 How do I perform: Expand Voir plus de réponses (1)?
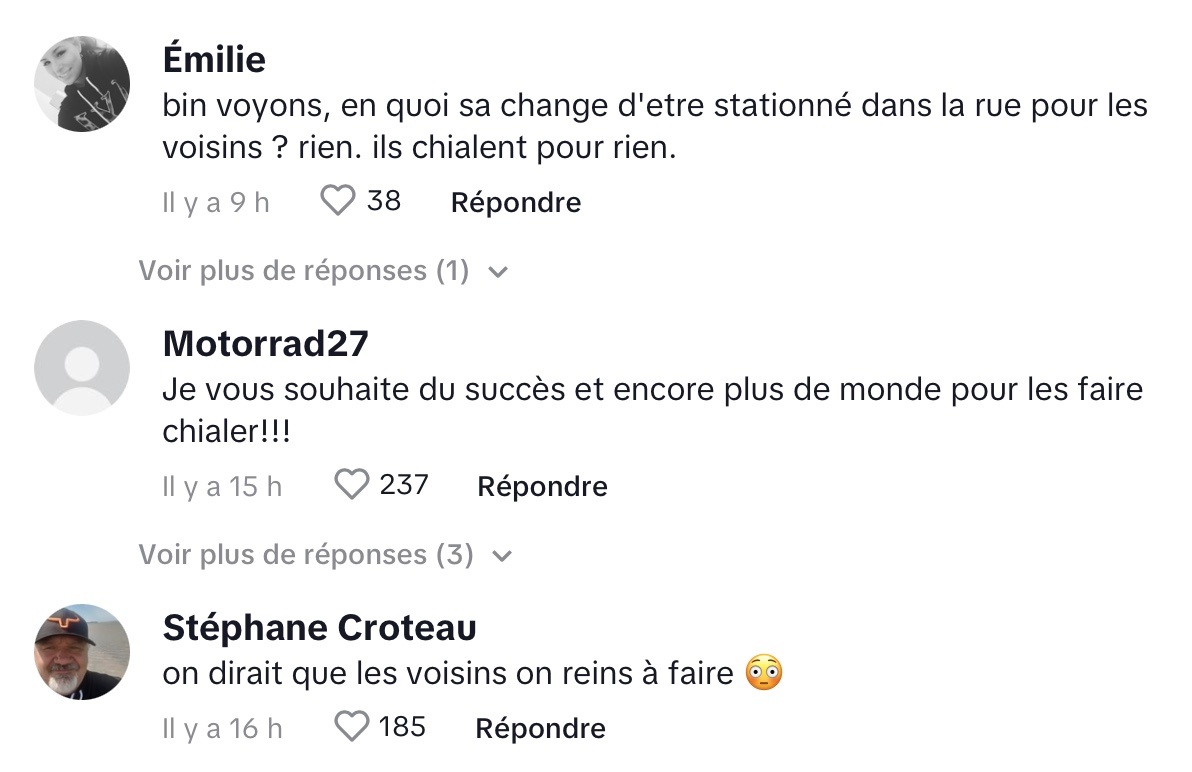[x=323, y=271]
